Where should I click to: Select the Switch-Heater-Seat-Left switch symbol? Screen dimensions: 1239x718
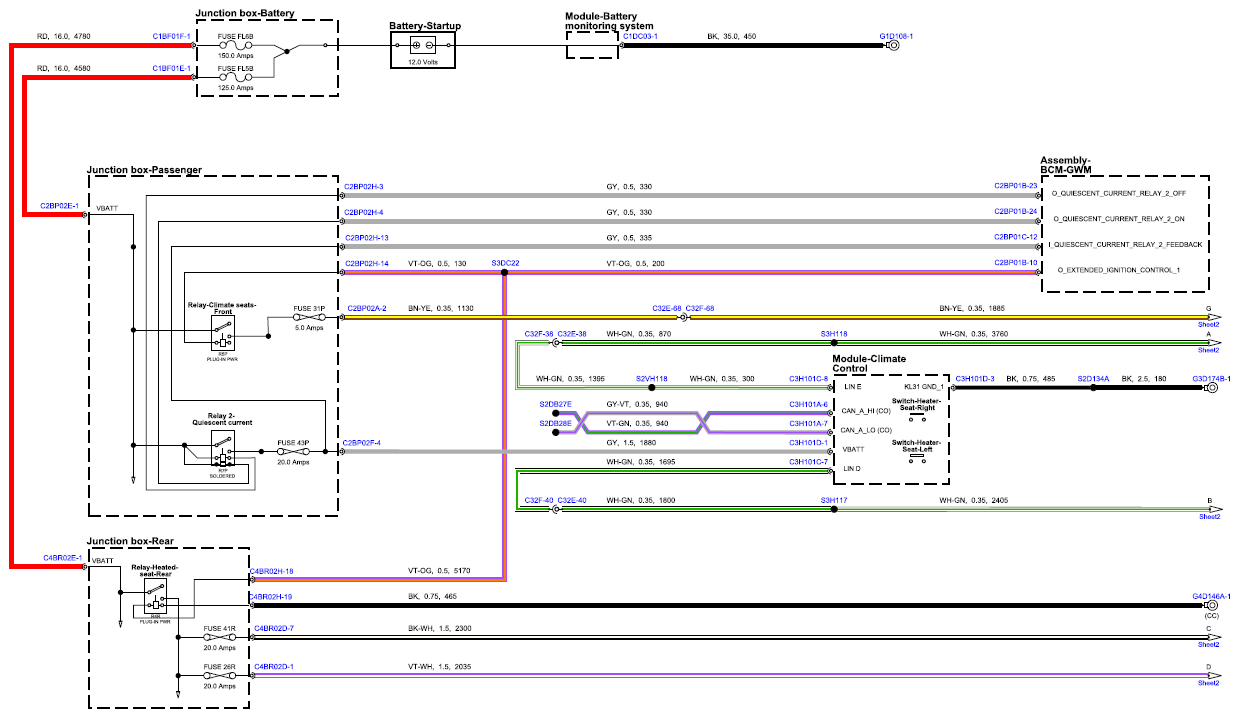pyautogui.click(x=916, y=460)
